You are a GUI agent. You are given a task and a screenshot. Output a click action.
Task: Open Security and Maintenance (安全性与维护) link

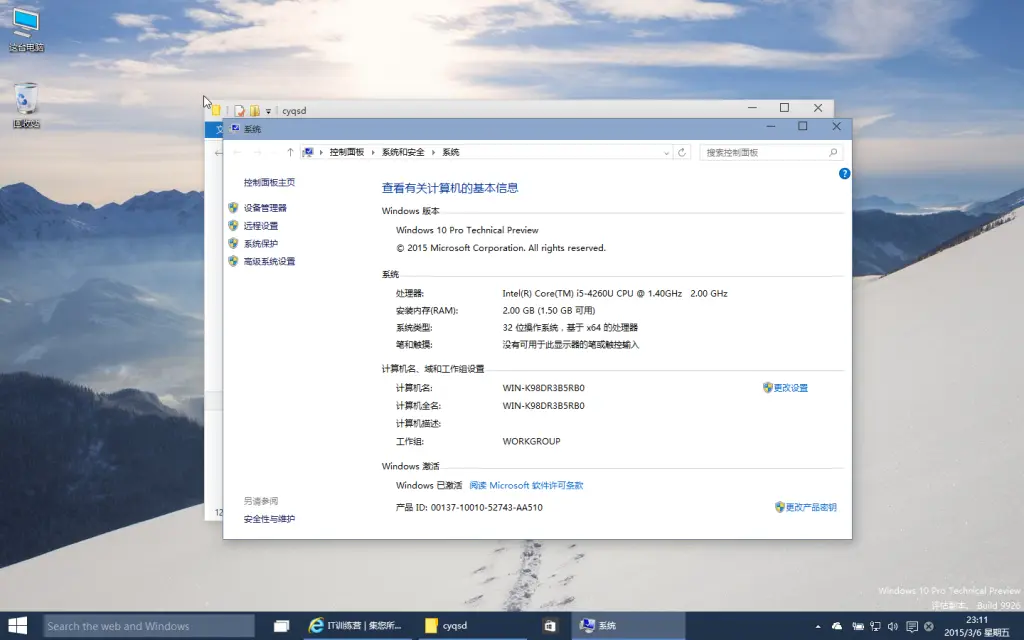coord(269,519)
